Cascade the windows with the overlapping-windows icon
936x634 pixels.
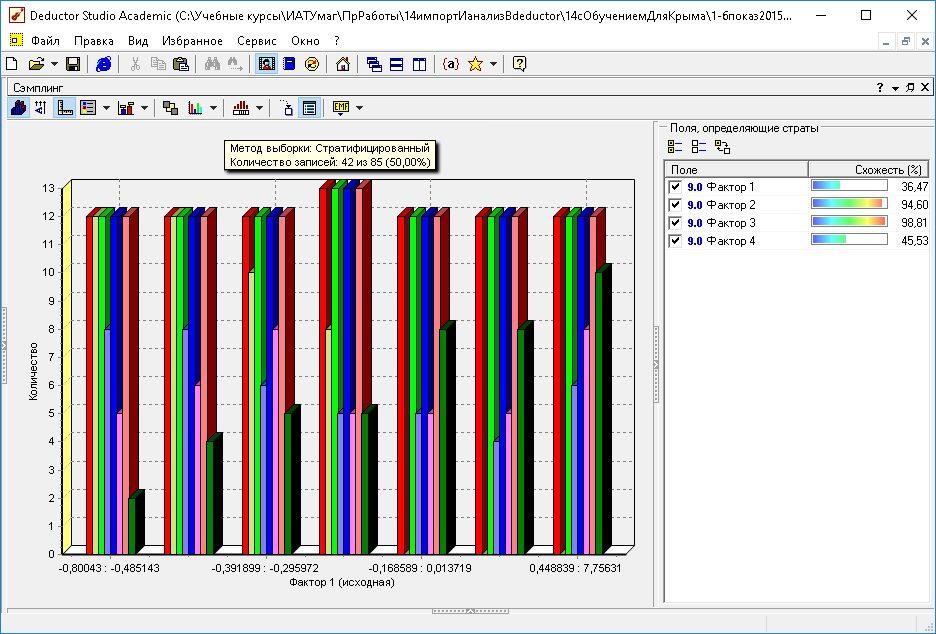coord(374,64)
